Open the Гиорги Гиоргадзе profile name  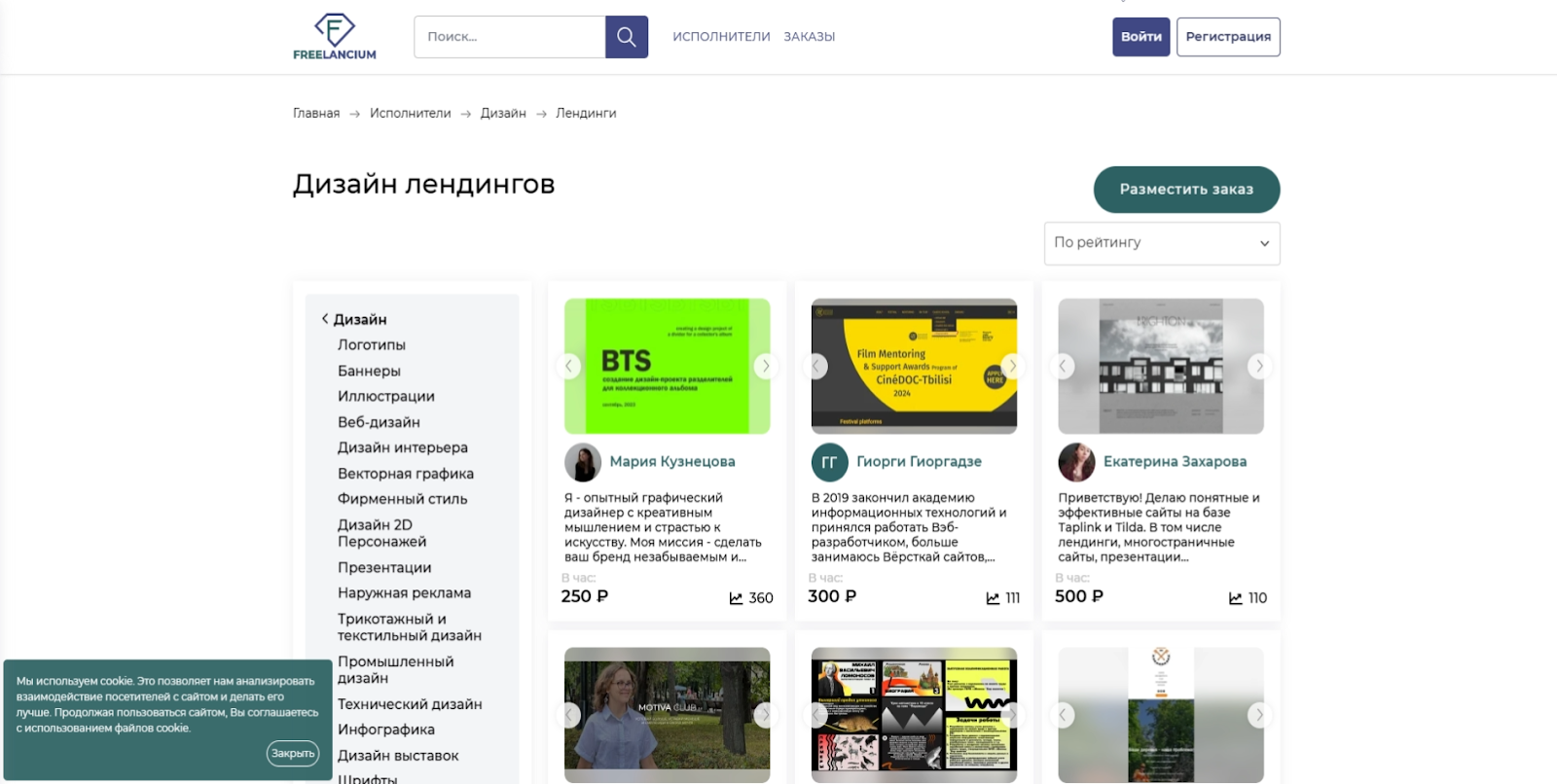[920, 462]
